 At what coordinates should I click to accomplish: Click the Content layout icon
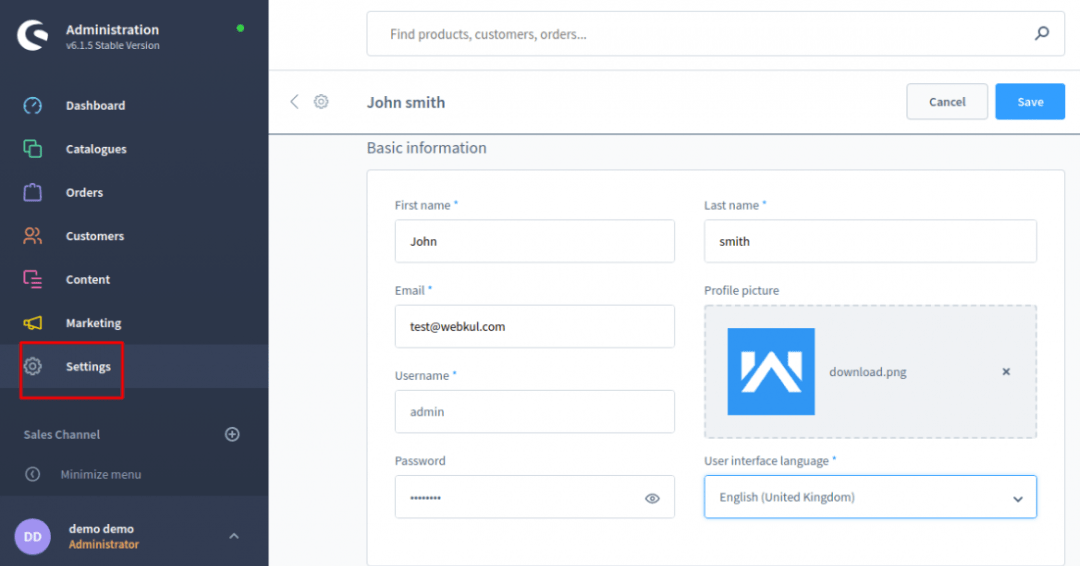coord(32,279)
